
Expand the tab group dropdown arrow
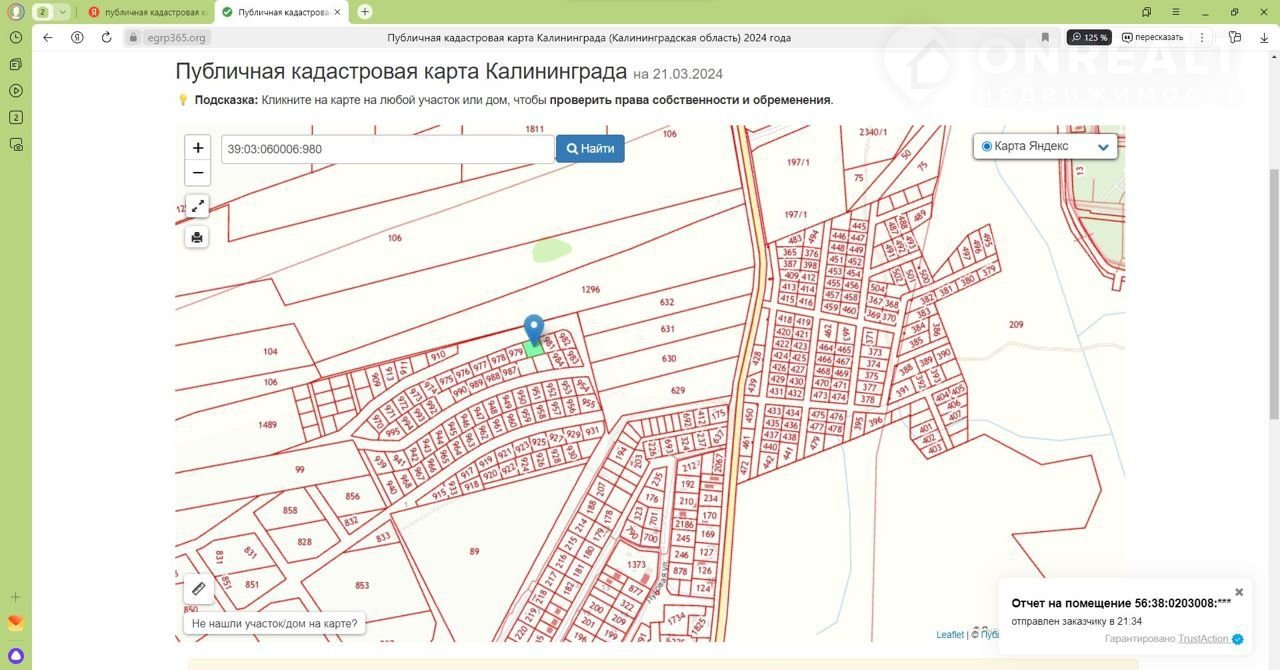click(x=62, y=12)
